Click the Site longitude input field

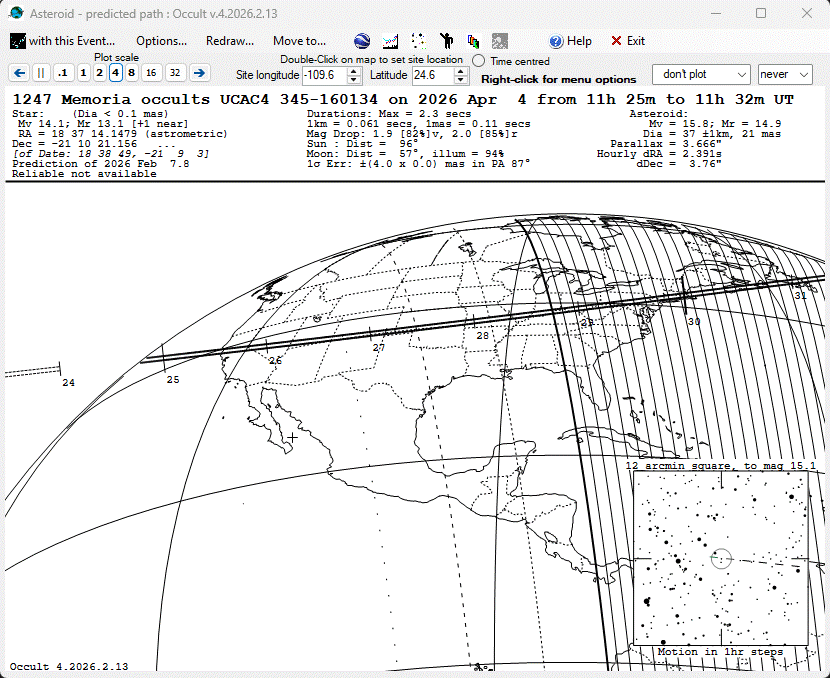coord(323,75)
